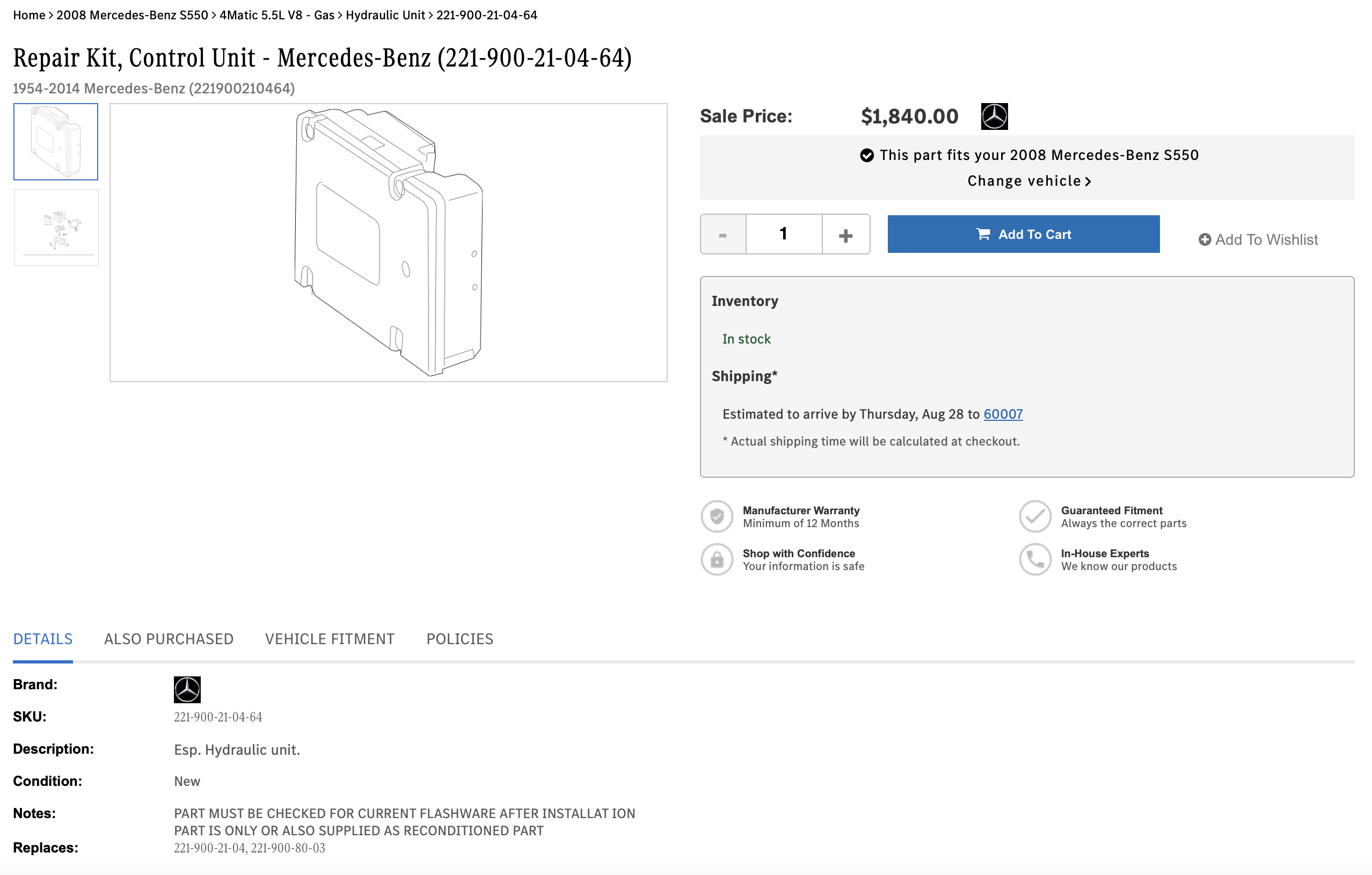Viewport: 1372px width, 875px height.
Task: Navigate to 2008 Mercedes-Benz S550 breadcrumb
Action: click(x=132, y=16)
